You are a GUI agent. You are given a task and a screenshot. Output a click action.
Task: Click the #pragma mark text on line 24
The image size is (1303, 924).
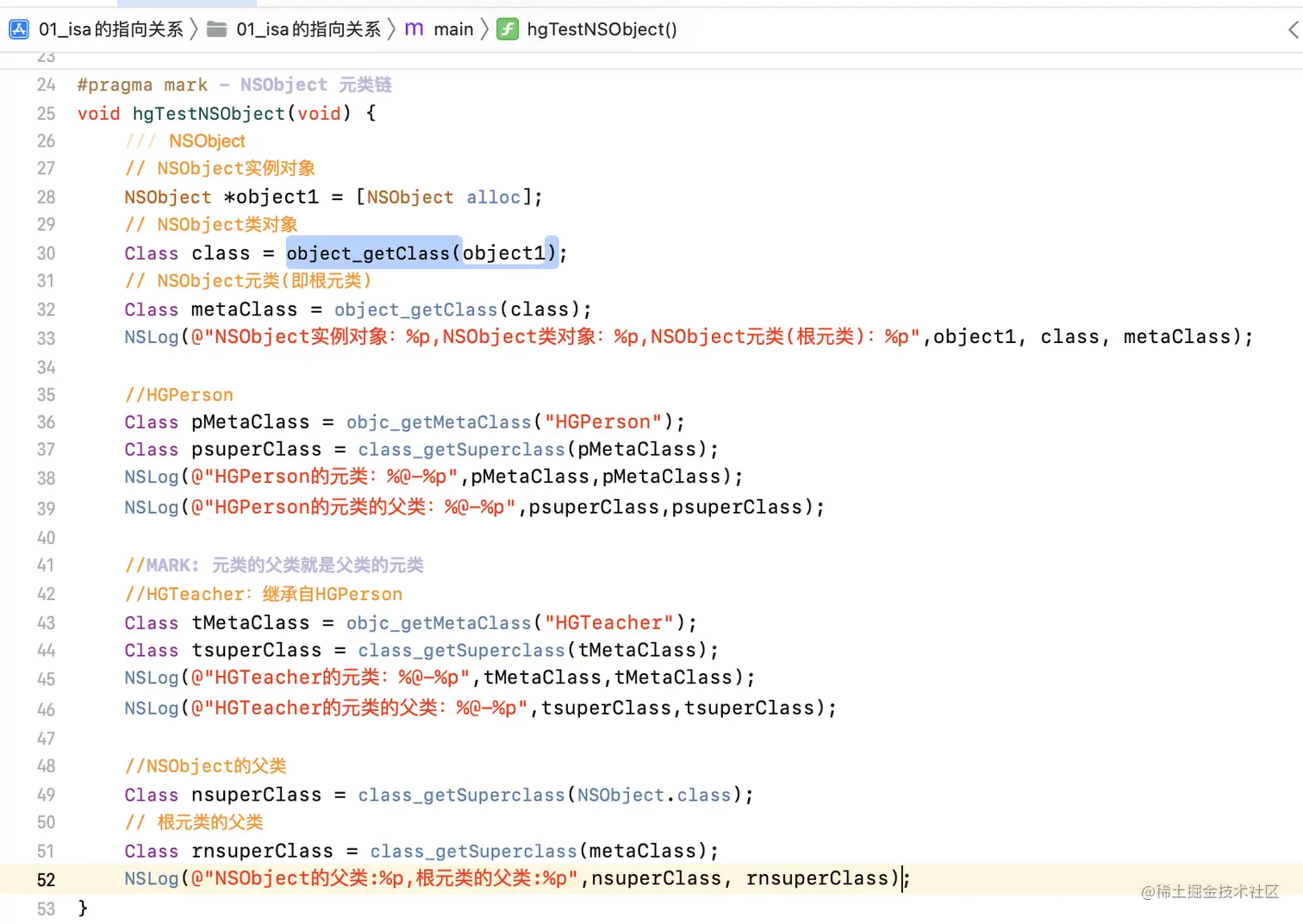(x=142, y=84)
